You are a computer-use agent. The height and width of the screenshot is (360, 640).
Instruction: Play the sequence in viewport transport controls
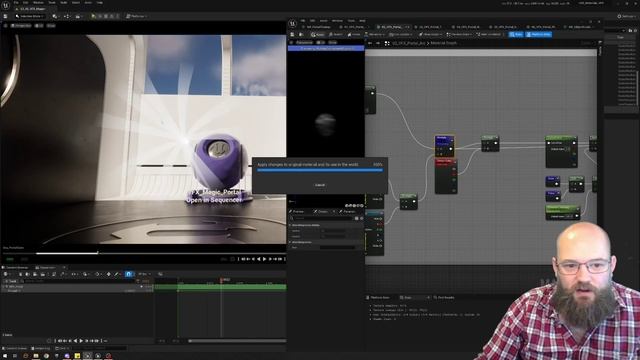264,259
